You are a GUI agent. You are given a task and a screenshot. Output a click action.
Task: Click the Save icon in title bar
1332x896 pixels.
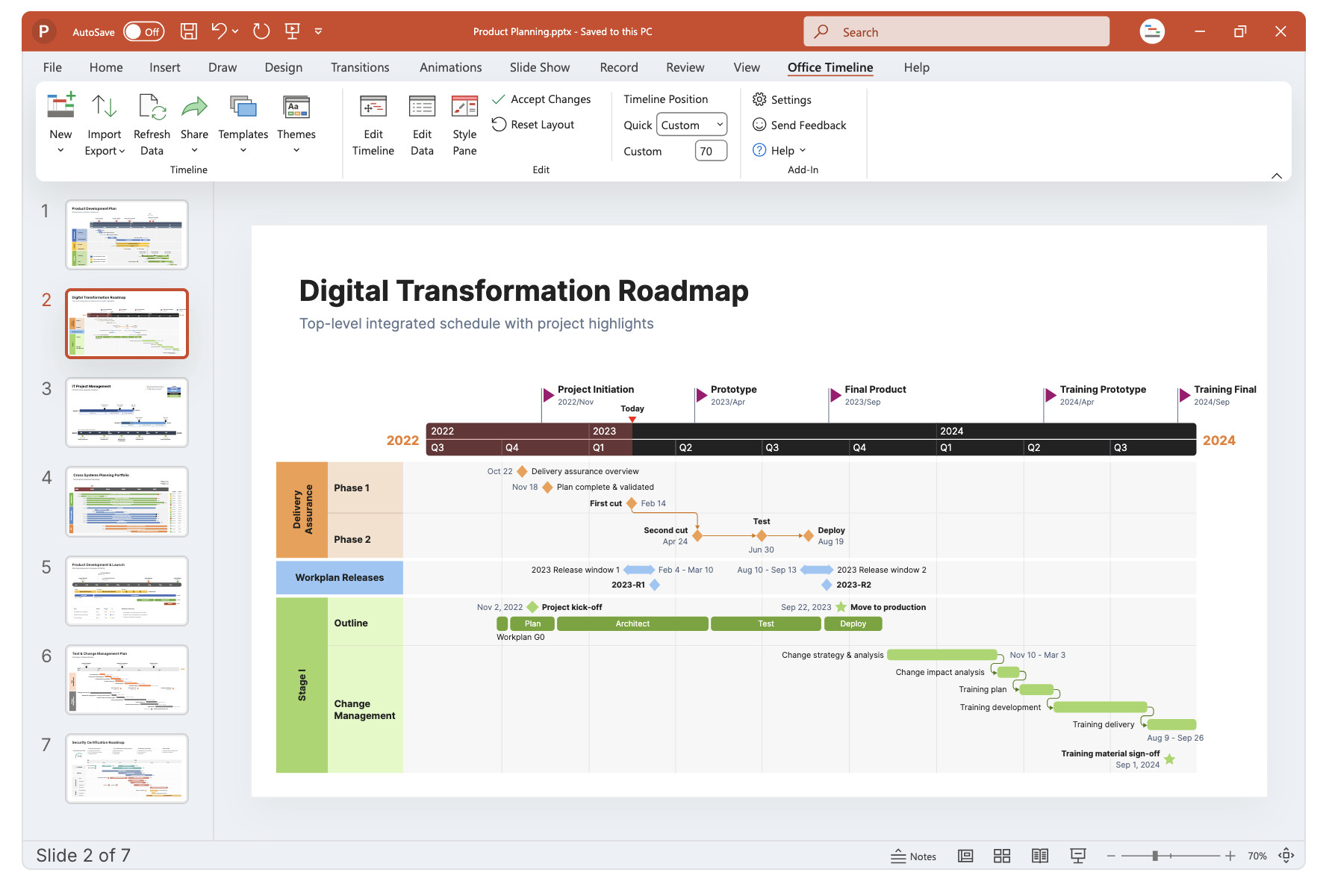[x=189, y=31]
